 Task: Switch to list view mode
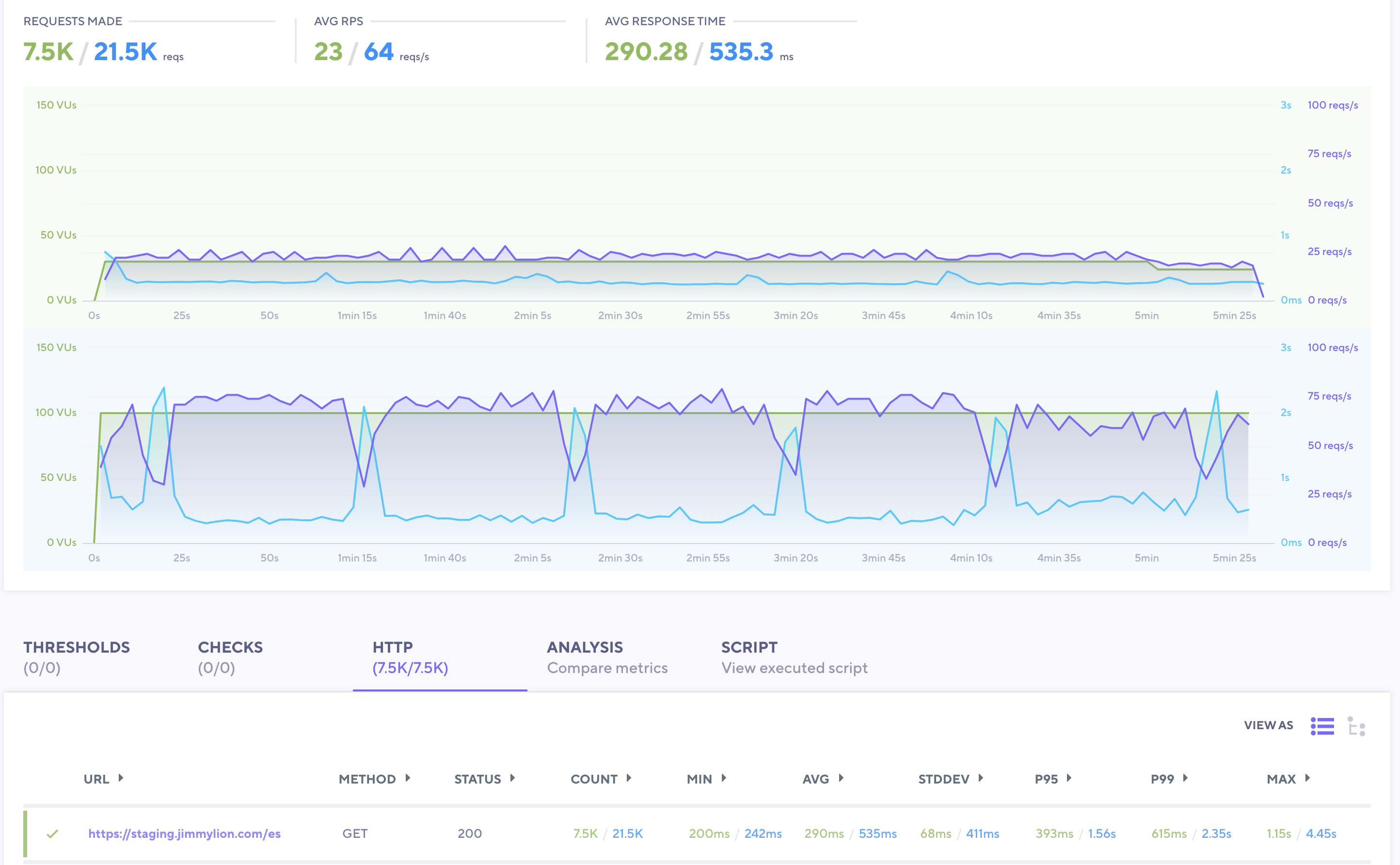click(1322, 725)
